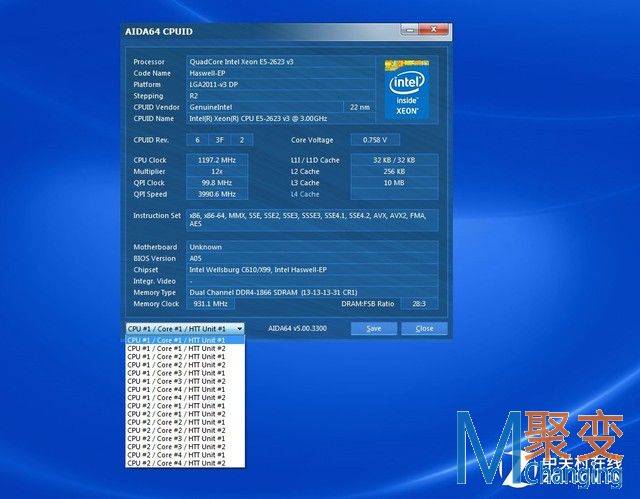Minimize the AIDA64 CPUID window
The width and height of the screenshot is (640, 499).
coord(411,30)
